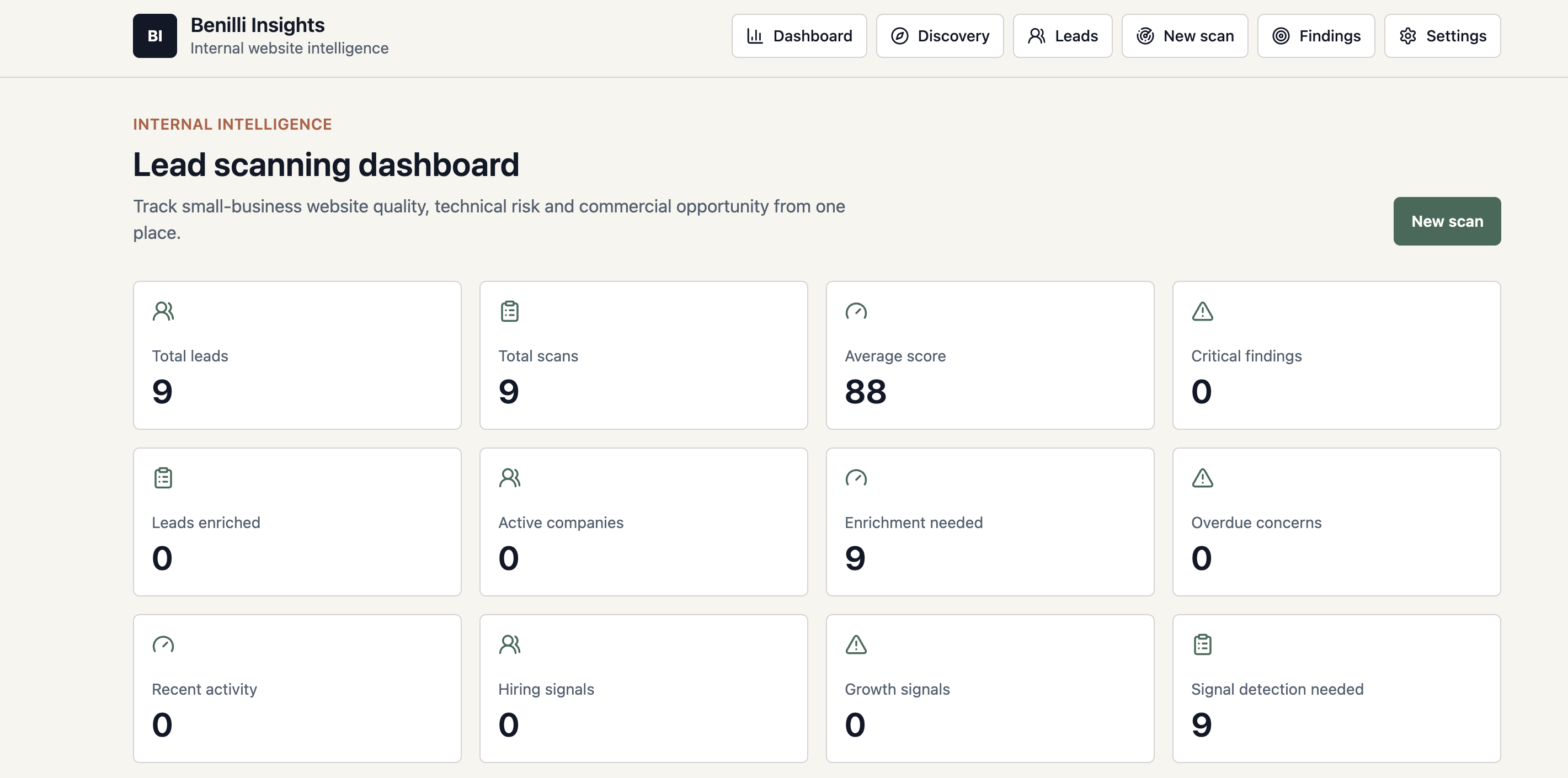The image size is (1568, 778).
Task: Click the Recent activity label
Action: (x=204, y=689)
